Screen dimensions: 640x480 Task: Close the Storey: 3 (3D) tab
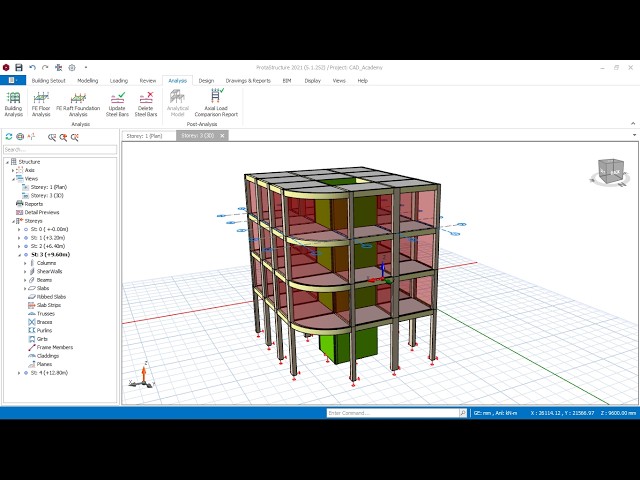coord(222,136)
